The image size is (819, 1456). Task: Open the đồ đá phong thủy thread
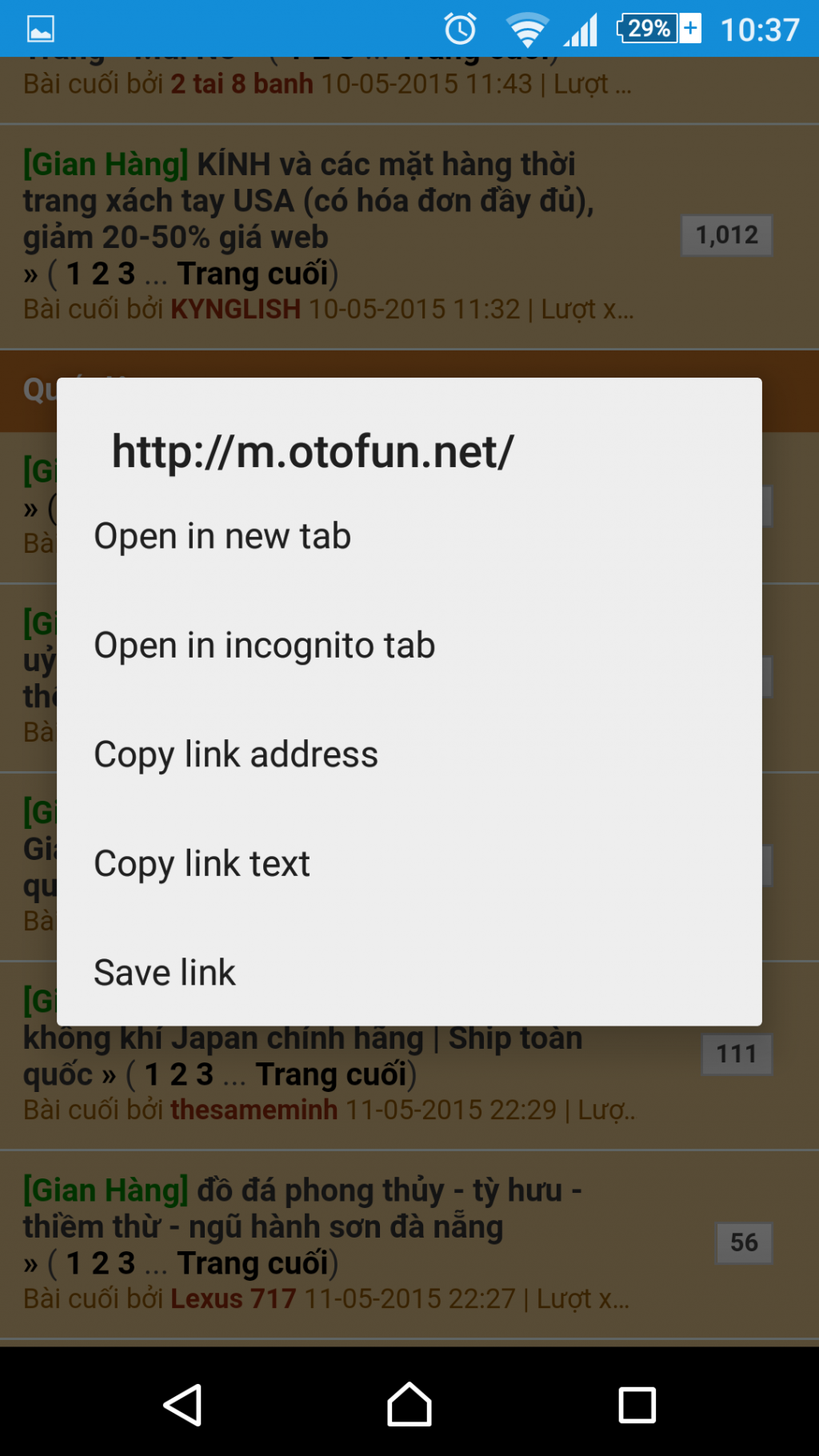(303, 1208)
